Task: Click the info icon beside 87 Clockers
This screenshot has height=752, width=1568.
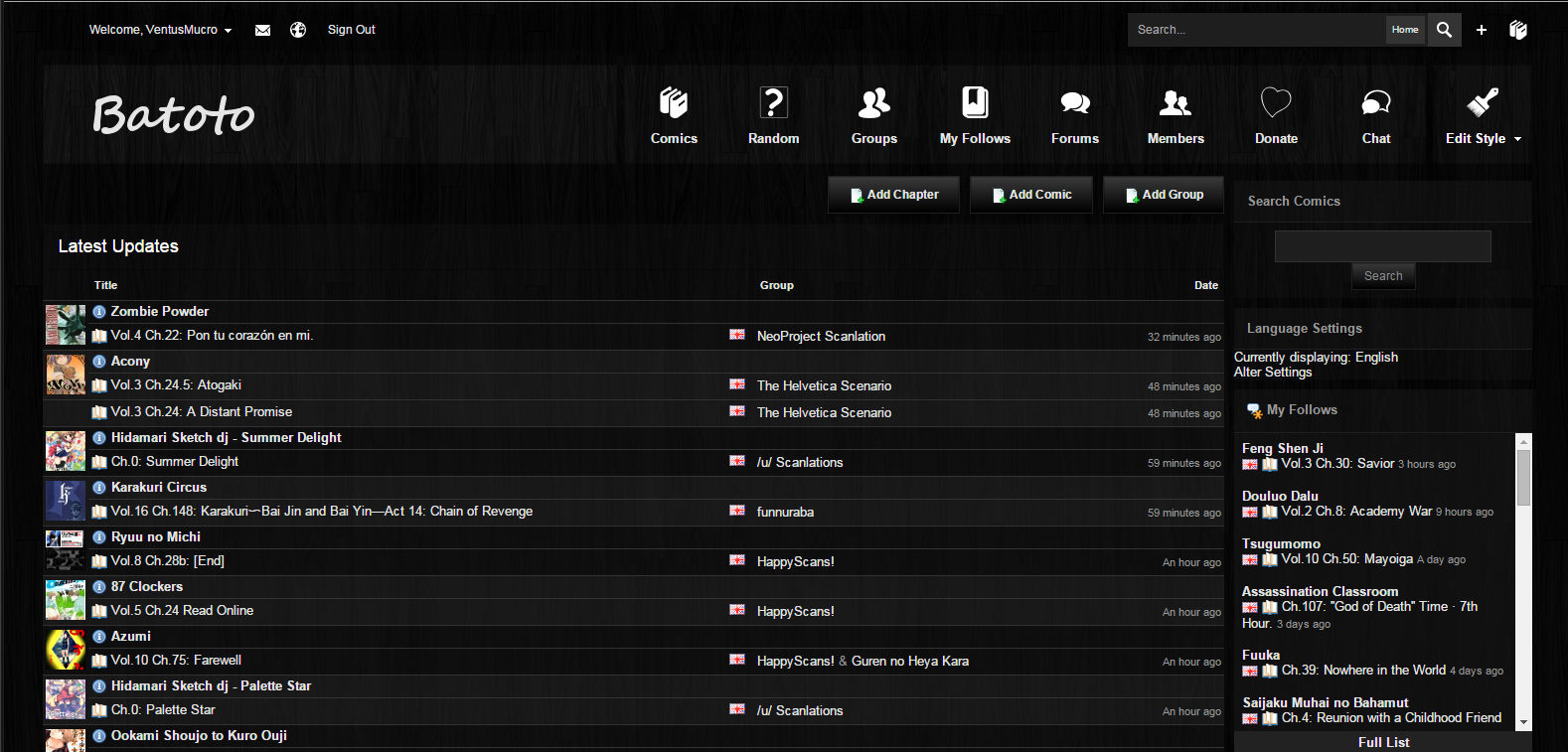Action: pyautogui.click(x=99, y=587)
